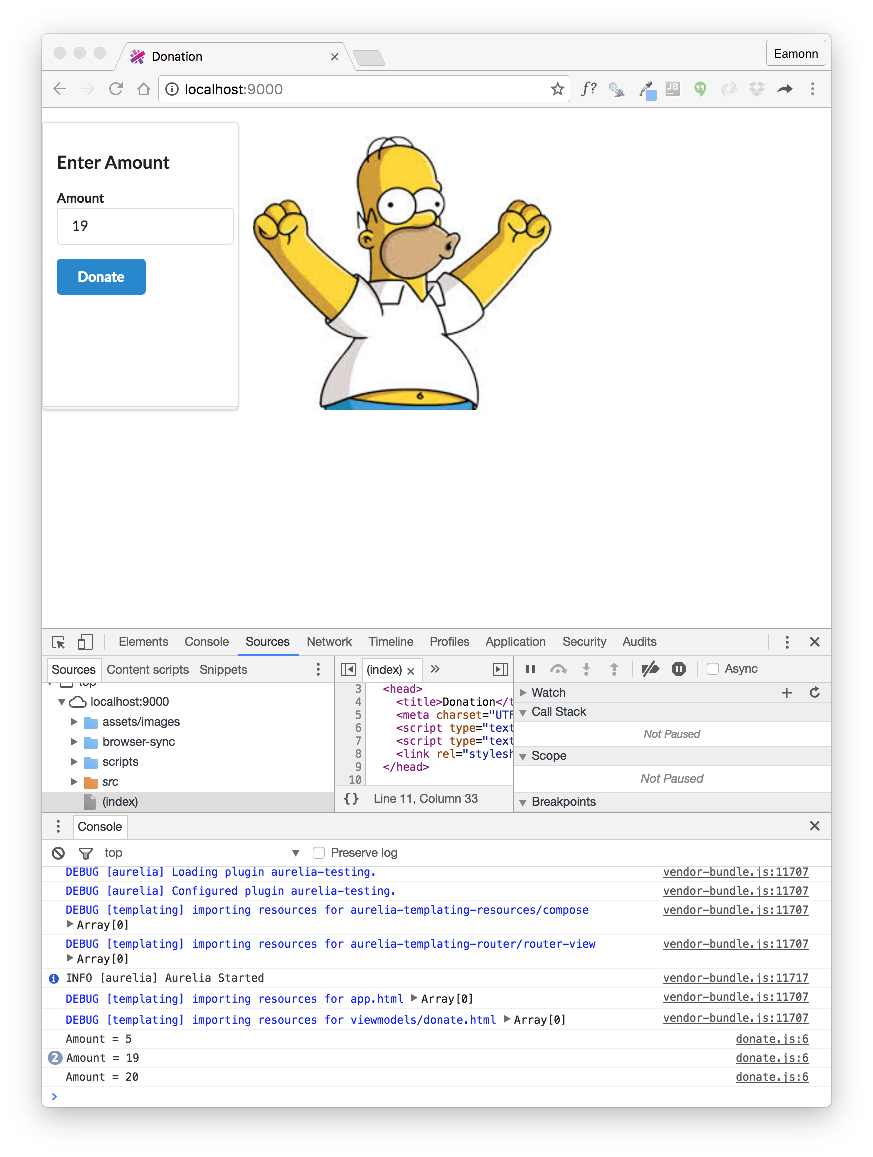Open the donate.js:6 link for Amount = 20
Viewport: 873px width, 1157px height.
click(772, 1077)
